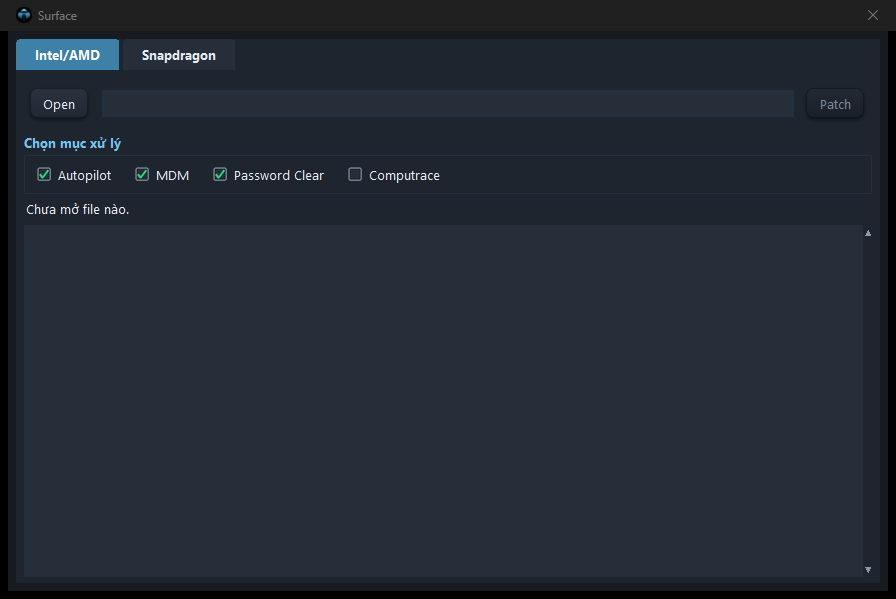Click the 'Chọn mục xử lý' heading
Image resolution: width=896 pixels, height=599 pixels.
click(x=73, y=143)
